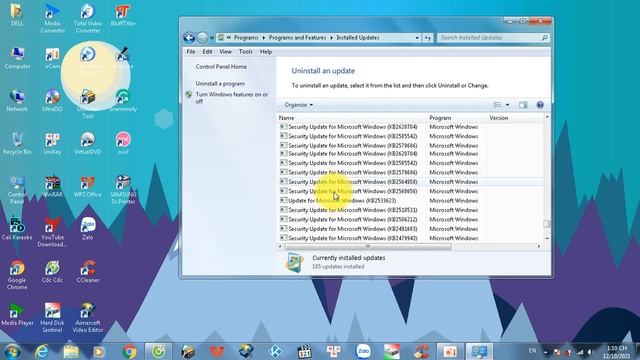Select the CCleaner desktop shortcut
640x360 pixels.
tap(88, 272)
